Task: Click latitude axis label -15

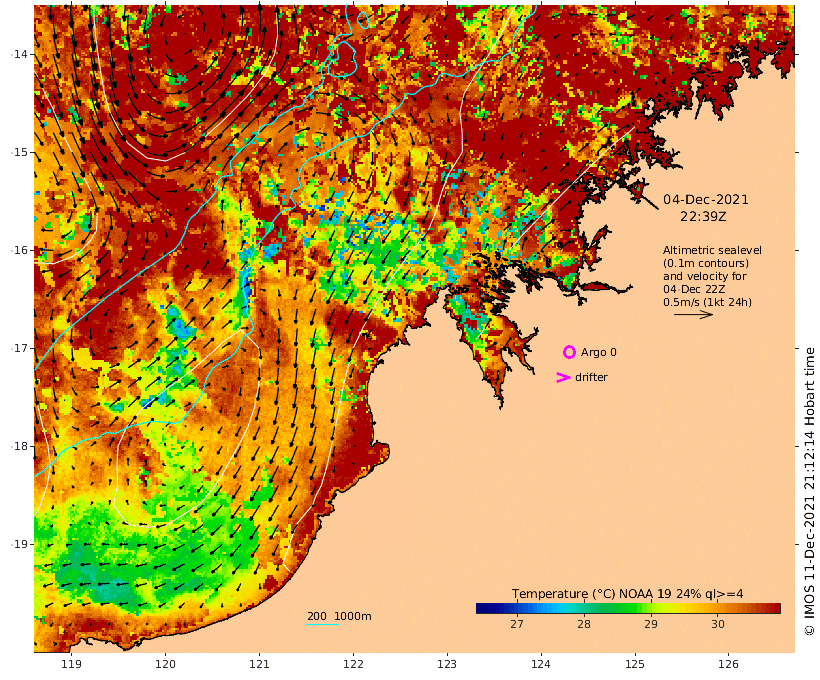Action: [19, 152]
